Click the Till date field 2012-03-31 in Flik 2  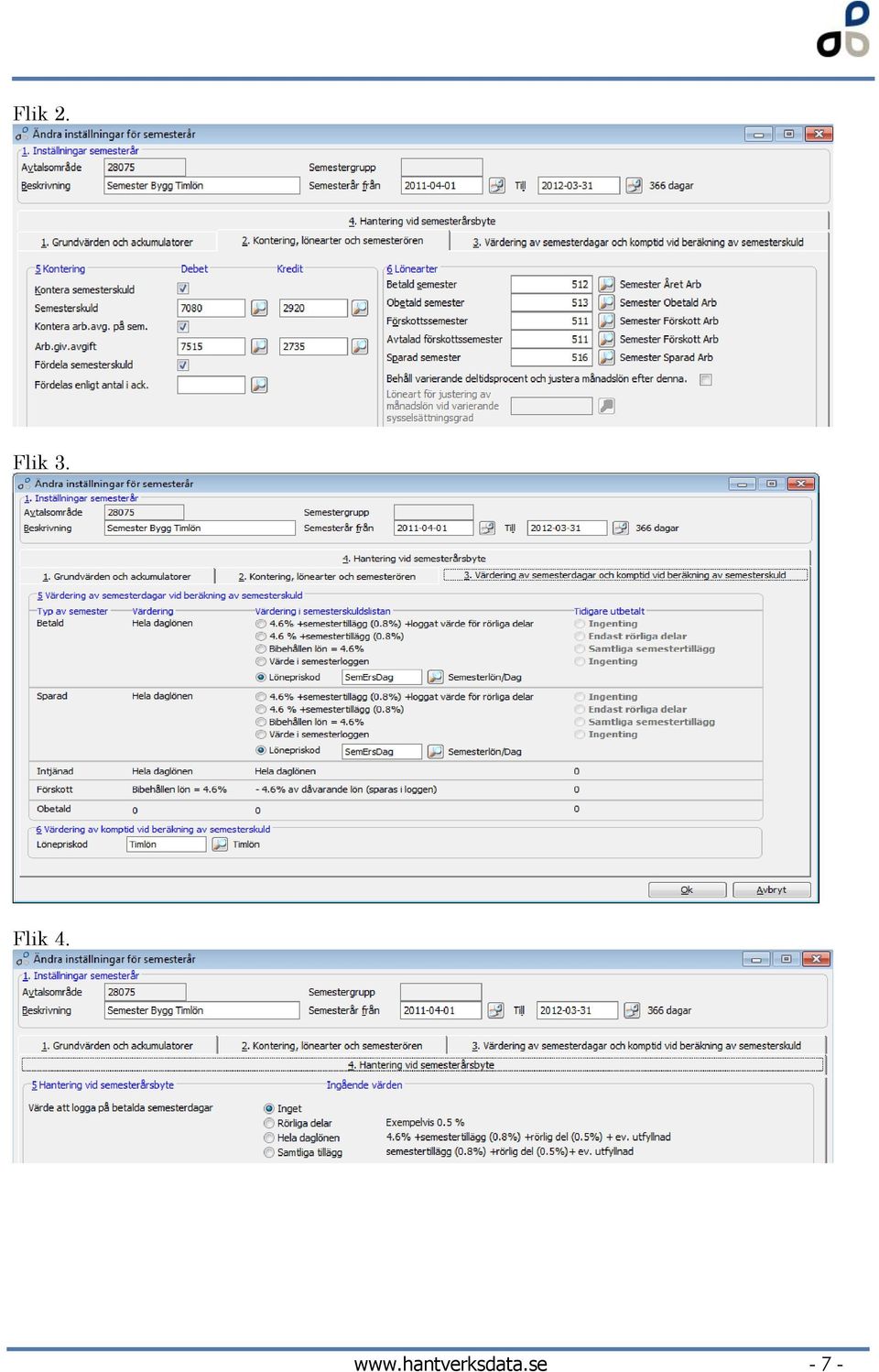coord(579,186)
